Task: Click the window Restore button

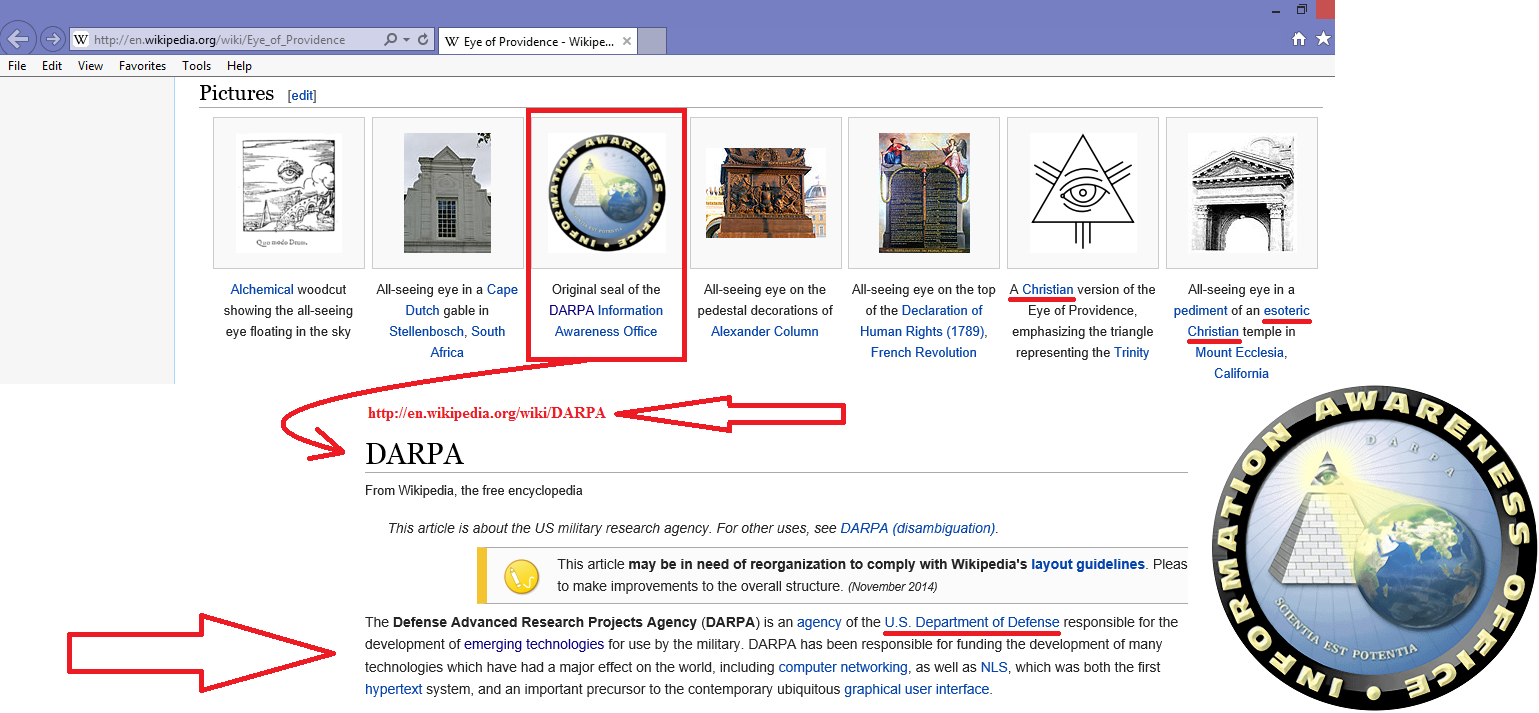Action: pos(1302,9)
